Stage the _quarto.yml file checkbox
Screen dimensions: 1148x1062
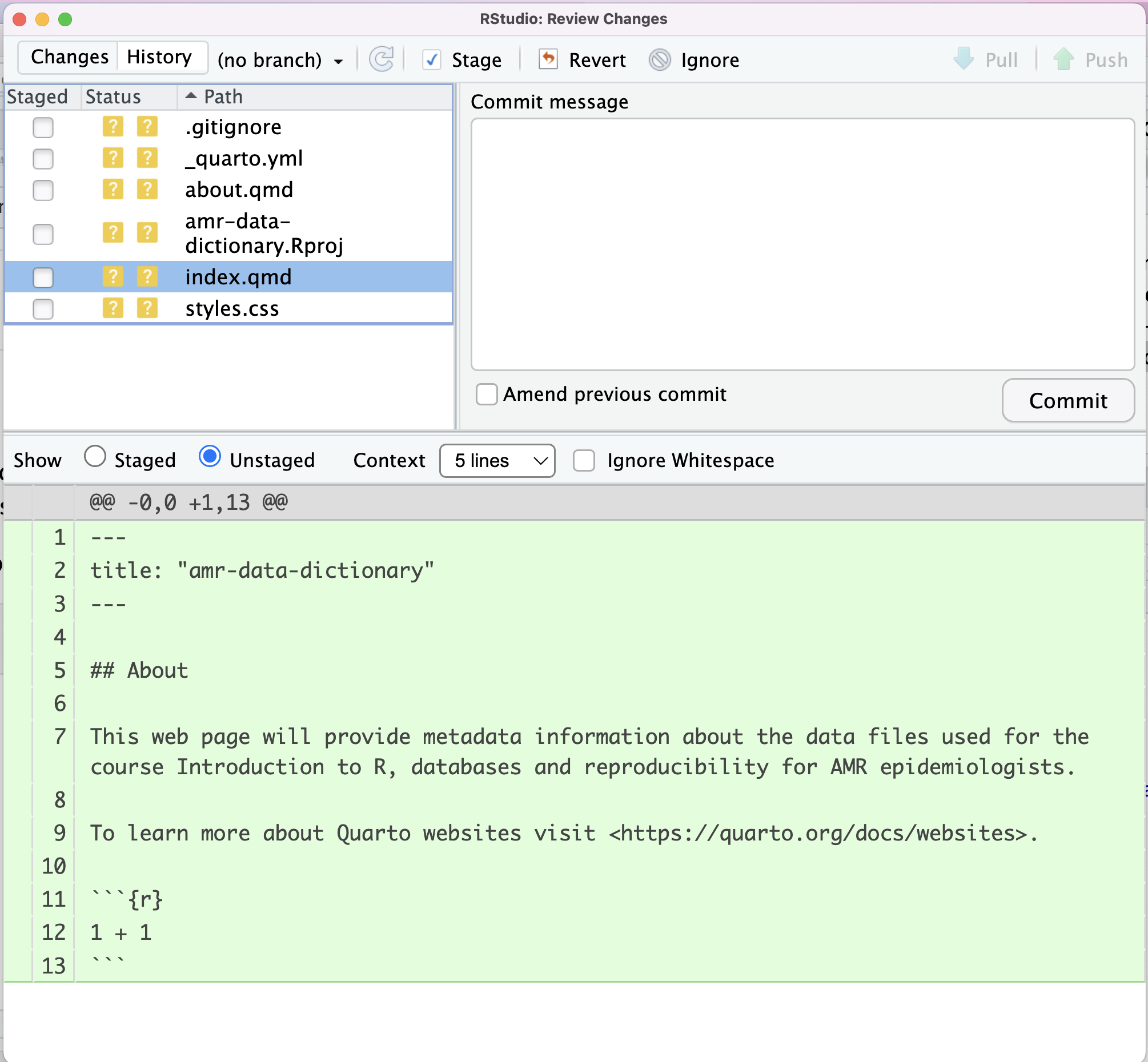click(x=43, y=159)
